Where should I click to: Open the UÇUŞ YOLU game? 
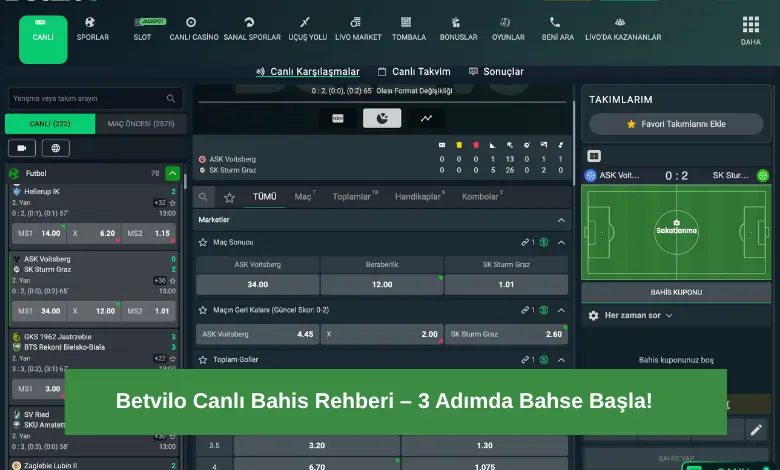[307, 29]
